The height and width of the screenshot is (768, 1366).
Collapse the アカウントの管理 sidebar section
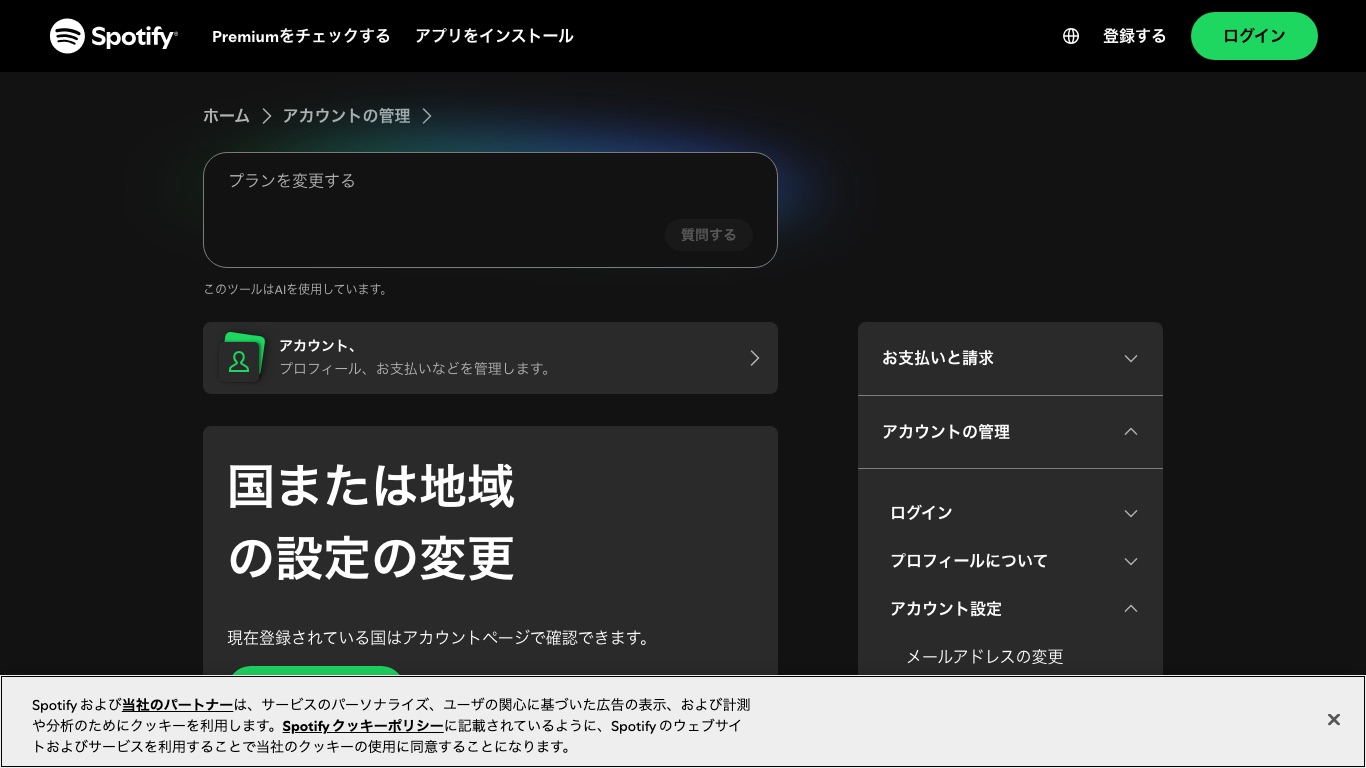(1010, 432)
